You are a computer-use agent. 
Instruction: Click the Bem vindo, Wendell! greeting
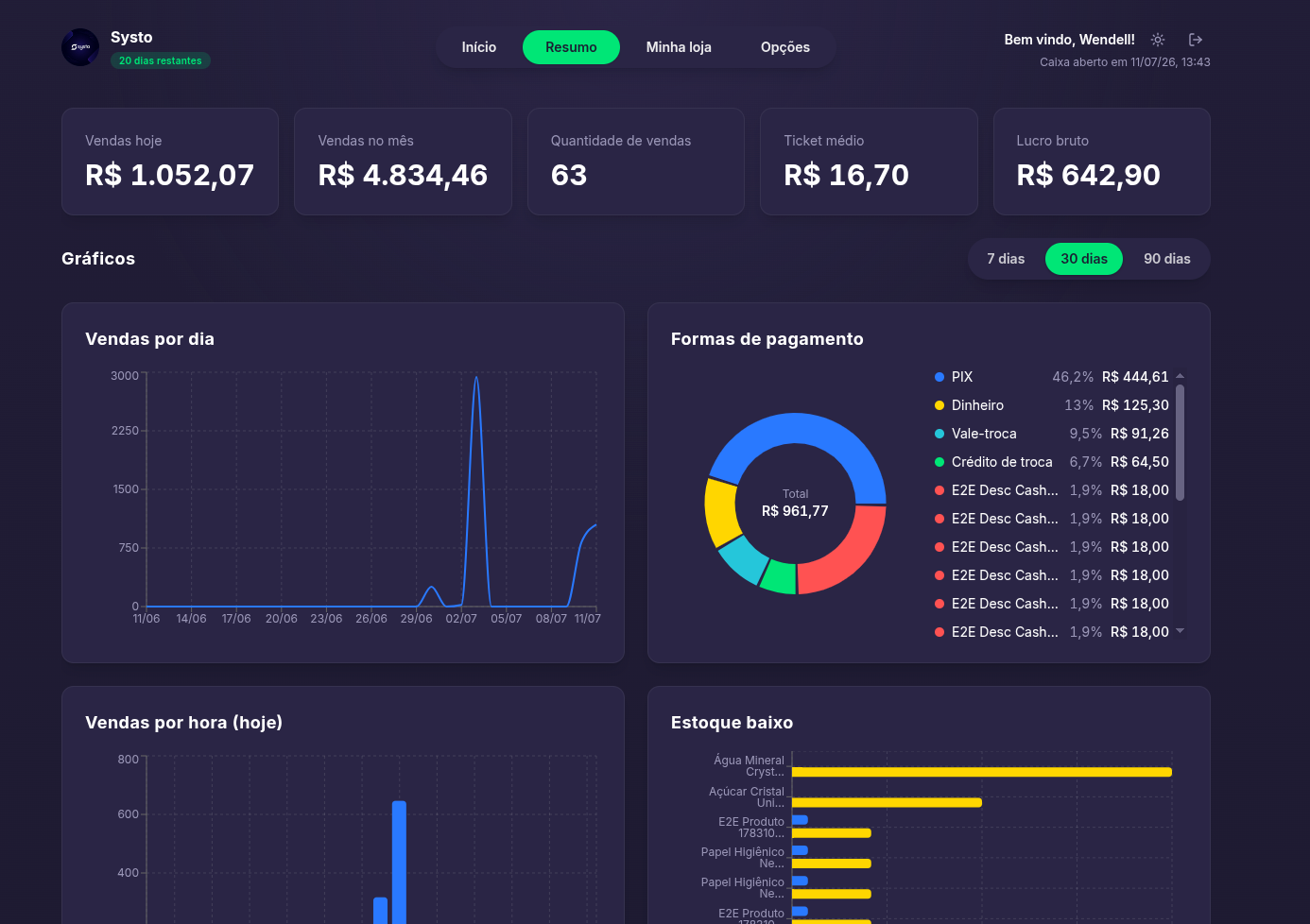click(x=1069, y=40)
